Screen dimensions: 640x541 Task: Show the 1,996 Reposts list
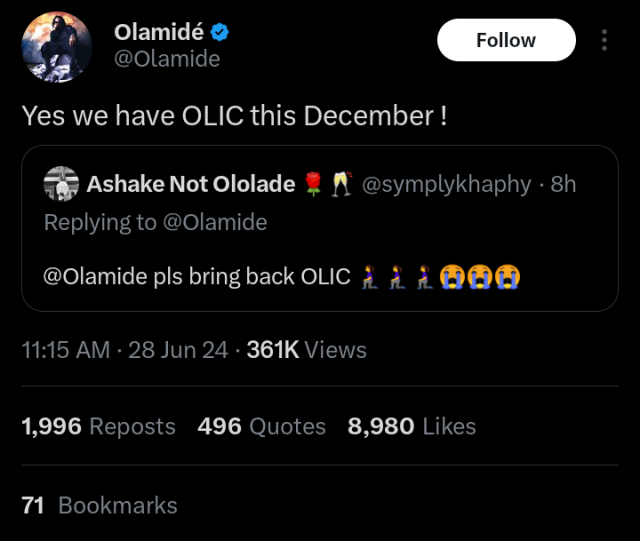click(x=98, y=426)
